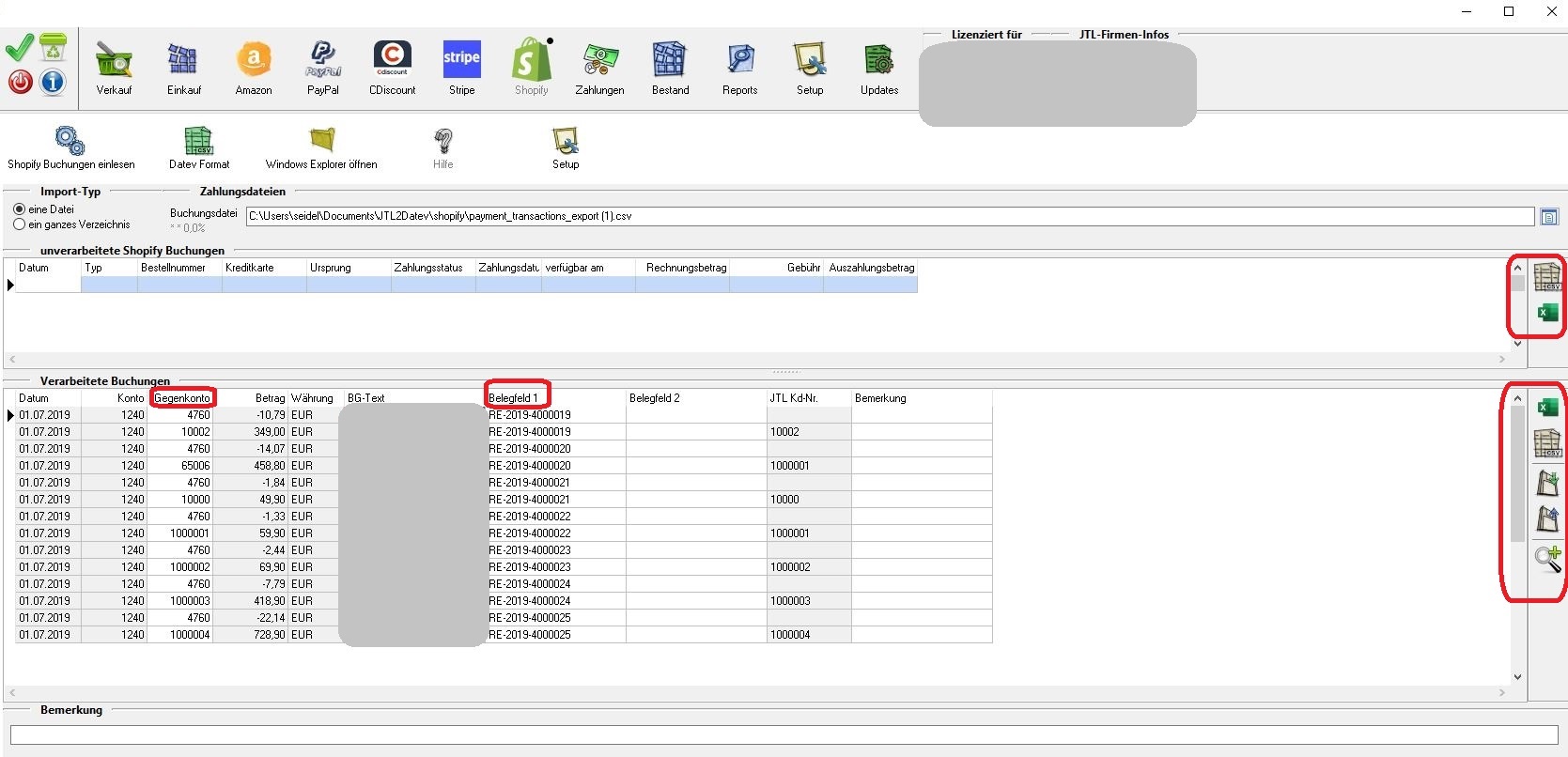Click the Bemerkung text field

(x=783, y=734)
